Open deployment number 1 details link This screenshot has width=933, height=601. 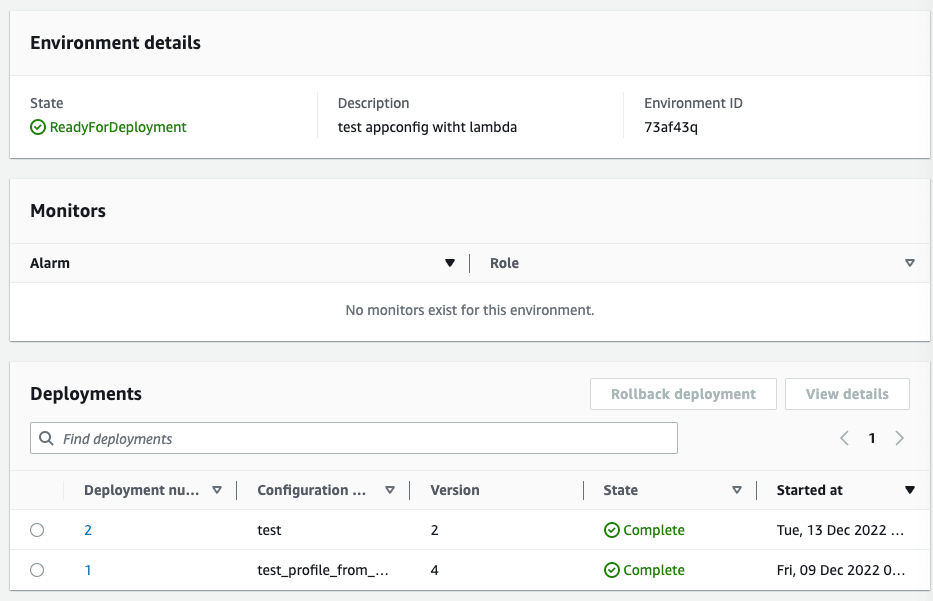pyautogui.click(x=87, y=570)
